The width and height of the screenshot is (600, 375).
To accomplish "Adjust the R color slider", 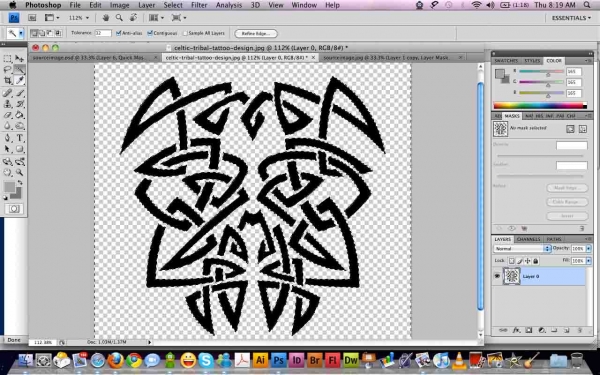I will 541,72.
